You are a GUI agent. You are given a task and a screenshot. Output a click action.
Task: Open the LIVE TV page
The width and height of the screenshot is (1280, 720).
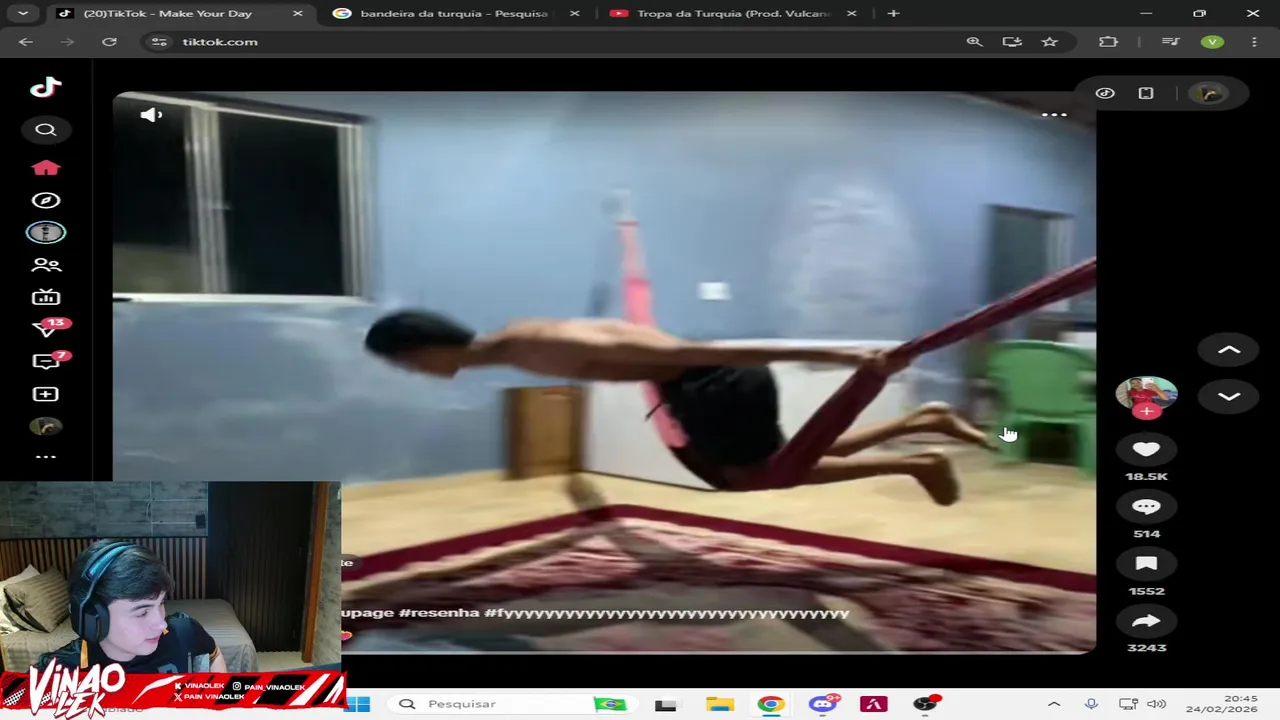coord(46,297)
